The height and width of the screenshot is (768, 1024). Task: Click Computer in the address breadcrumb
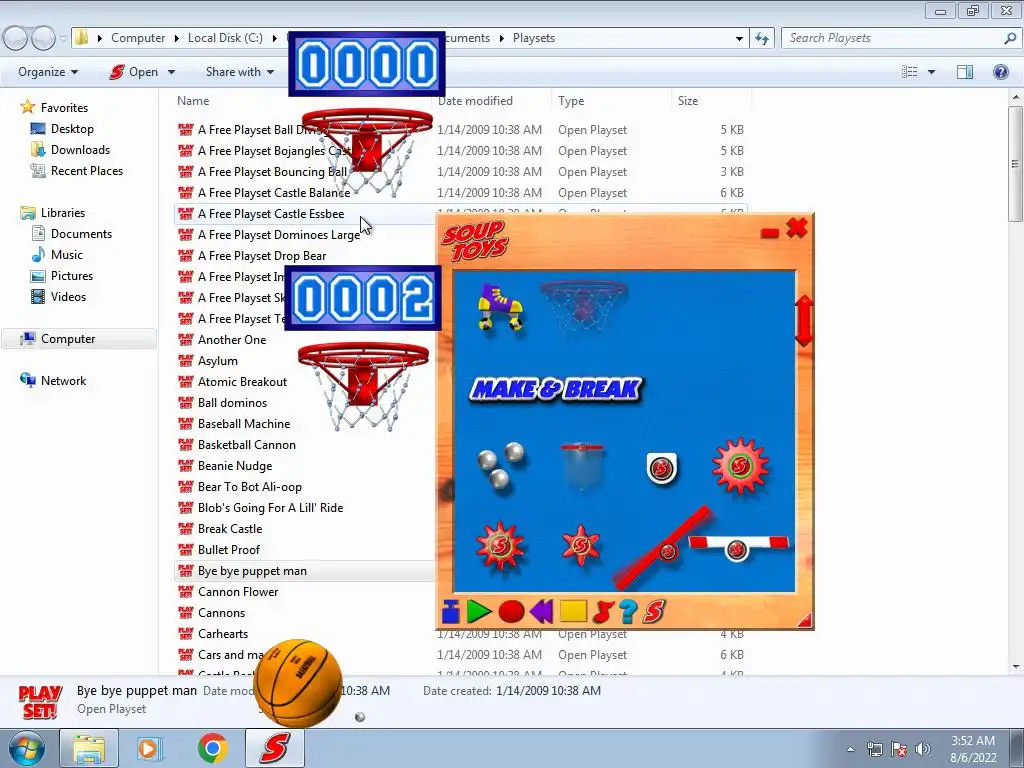click(x=138, y=38)
